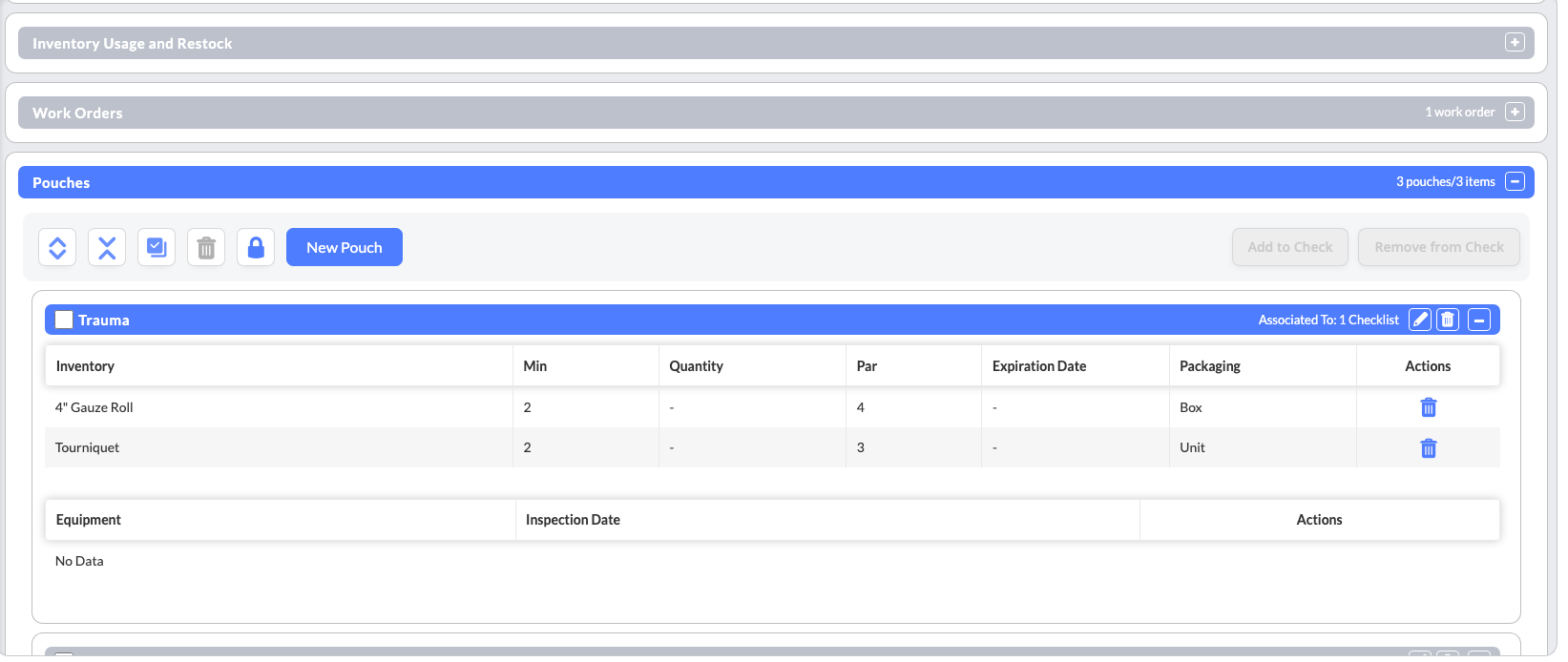Edit the Trauma pouch with the pencil icon
This screenshot has width=1568, height=662.
(x=1420, y=320)
